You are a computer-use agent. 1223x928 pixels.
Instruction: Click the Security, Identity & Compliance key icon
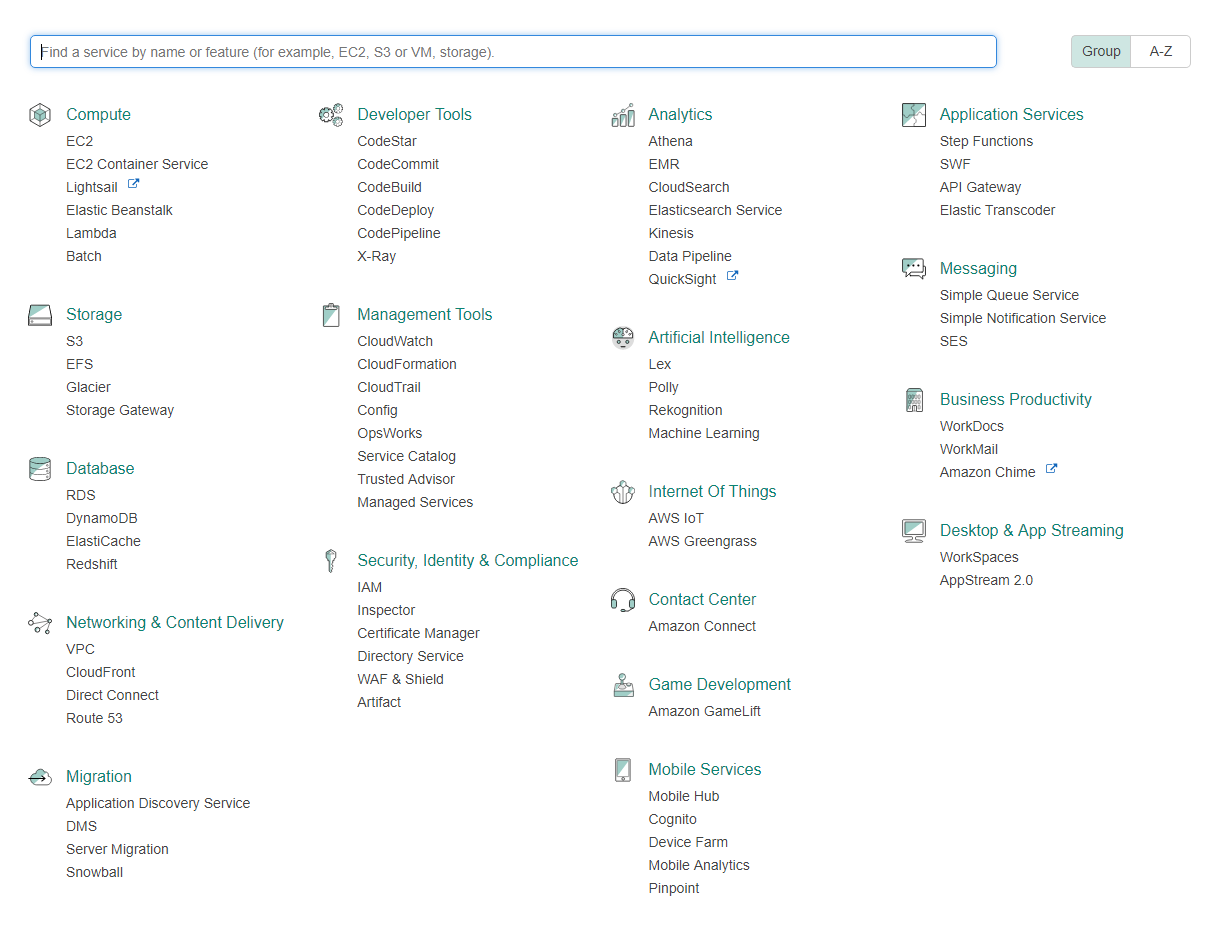point(331,561)
